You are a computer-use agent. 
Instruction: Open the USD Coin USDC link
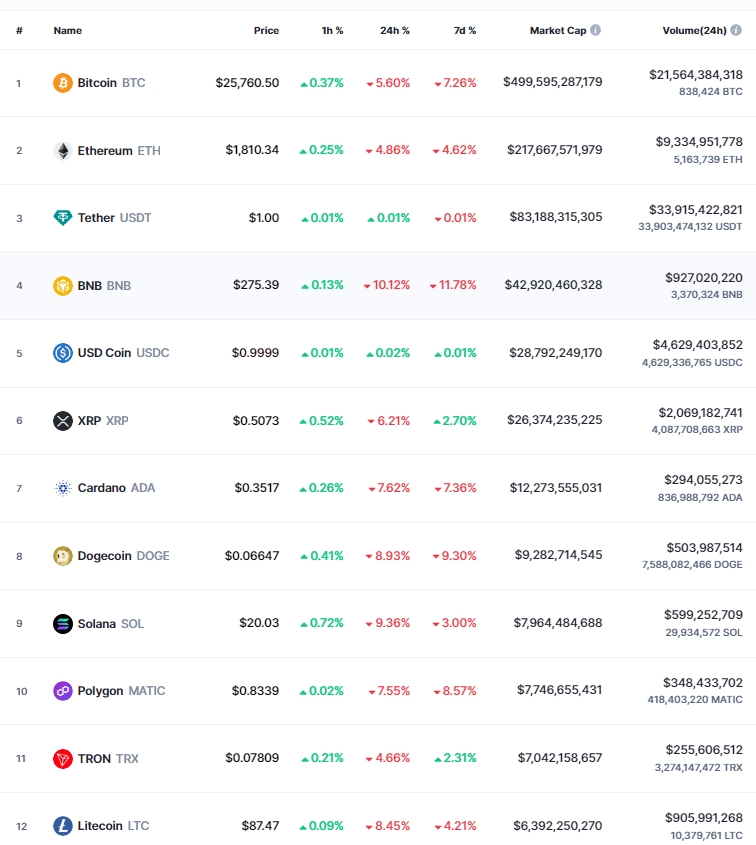point(123,353)
